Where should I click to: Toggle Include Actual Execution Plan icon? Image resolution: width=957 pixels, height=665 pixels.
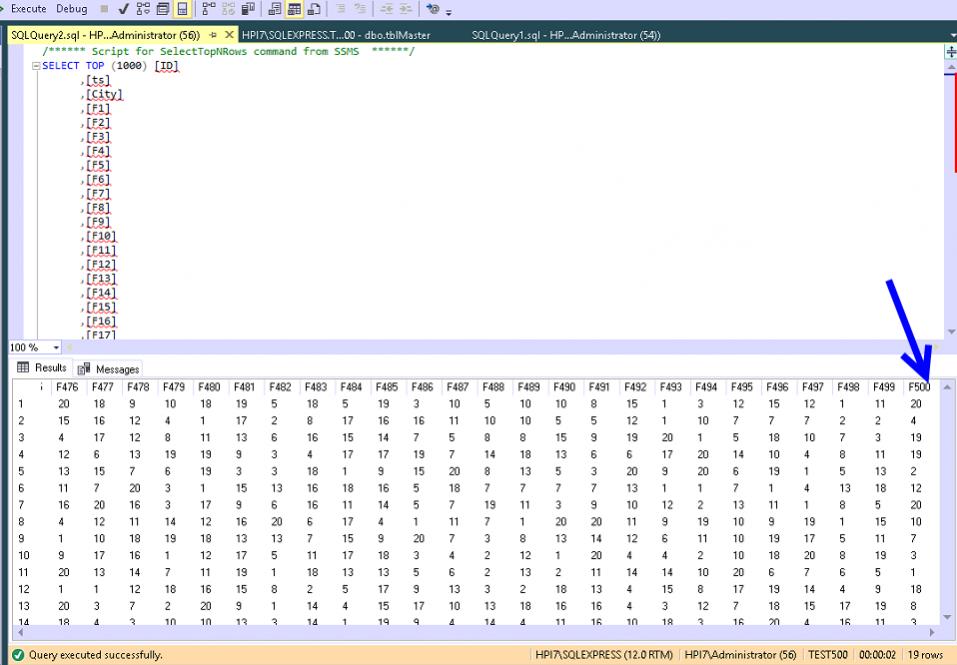(x=209, y=9)
